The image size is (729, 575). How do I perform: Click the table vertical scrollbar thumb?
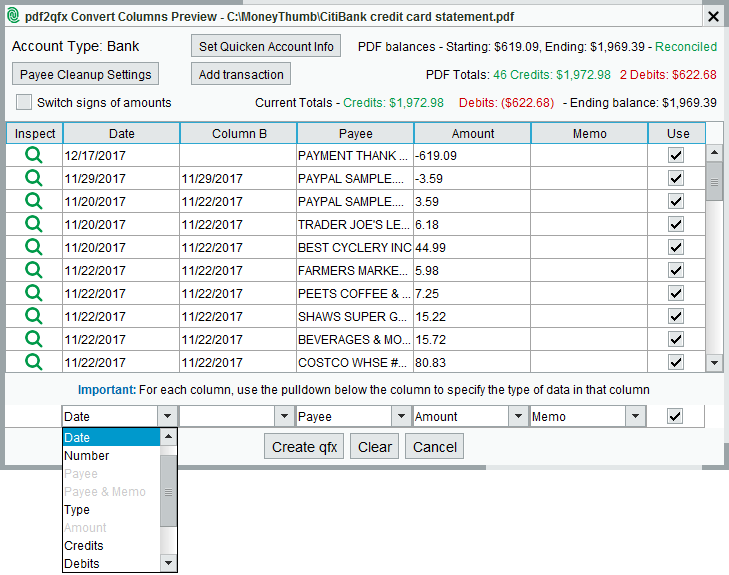tap(715, 181)
